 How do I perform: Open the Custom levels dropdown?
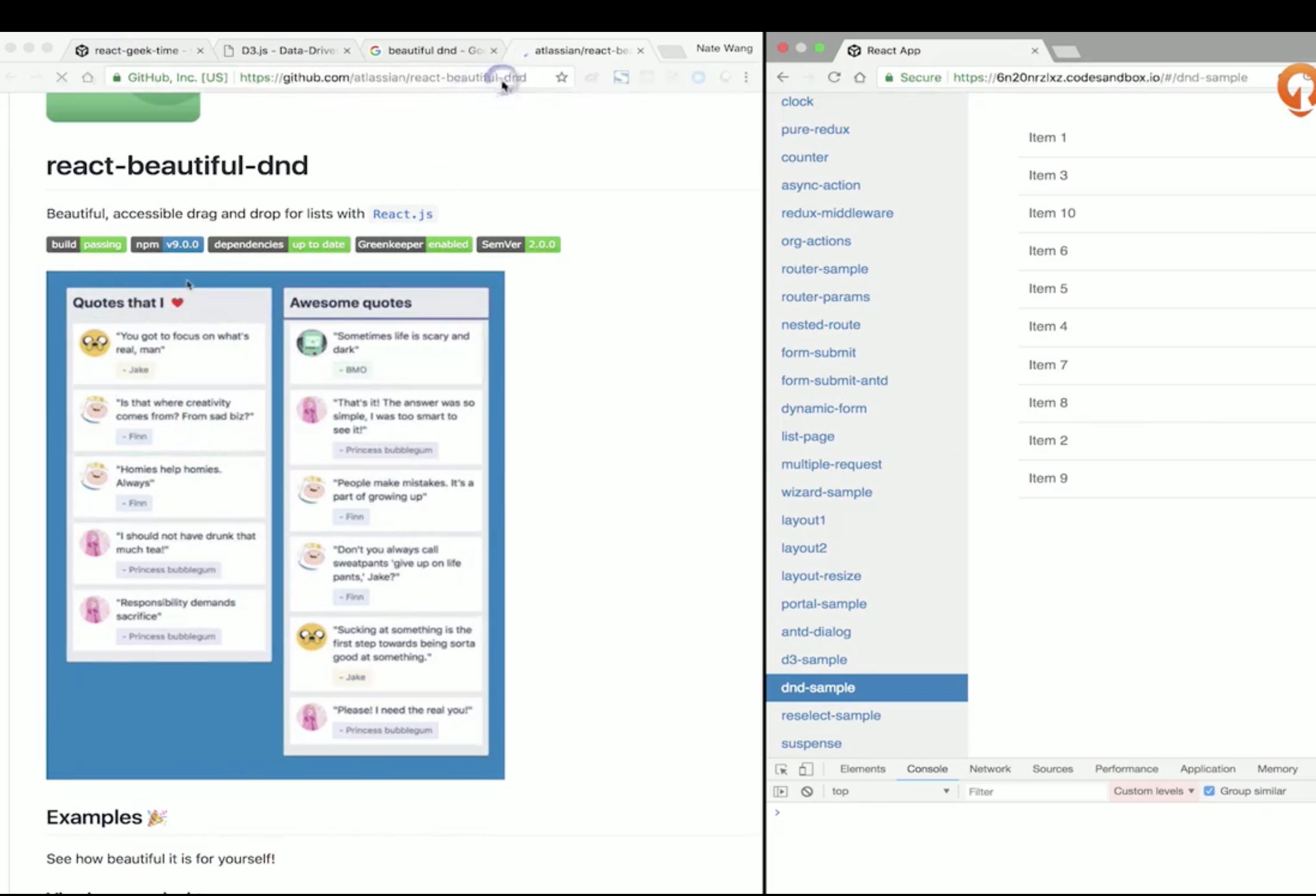click(x=1153, y=791)
